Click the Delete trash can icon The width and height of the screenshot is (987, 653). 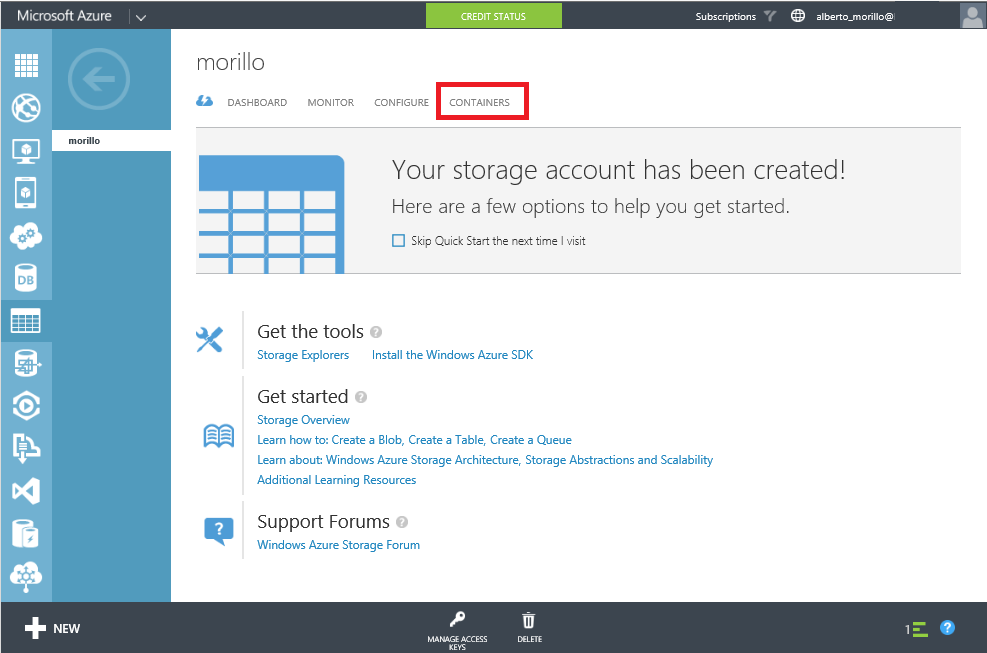[x=529, y=620]
